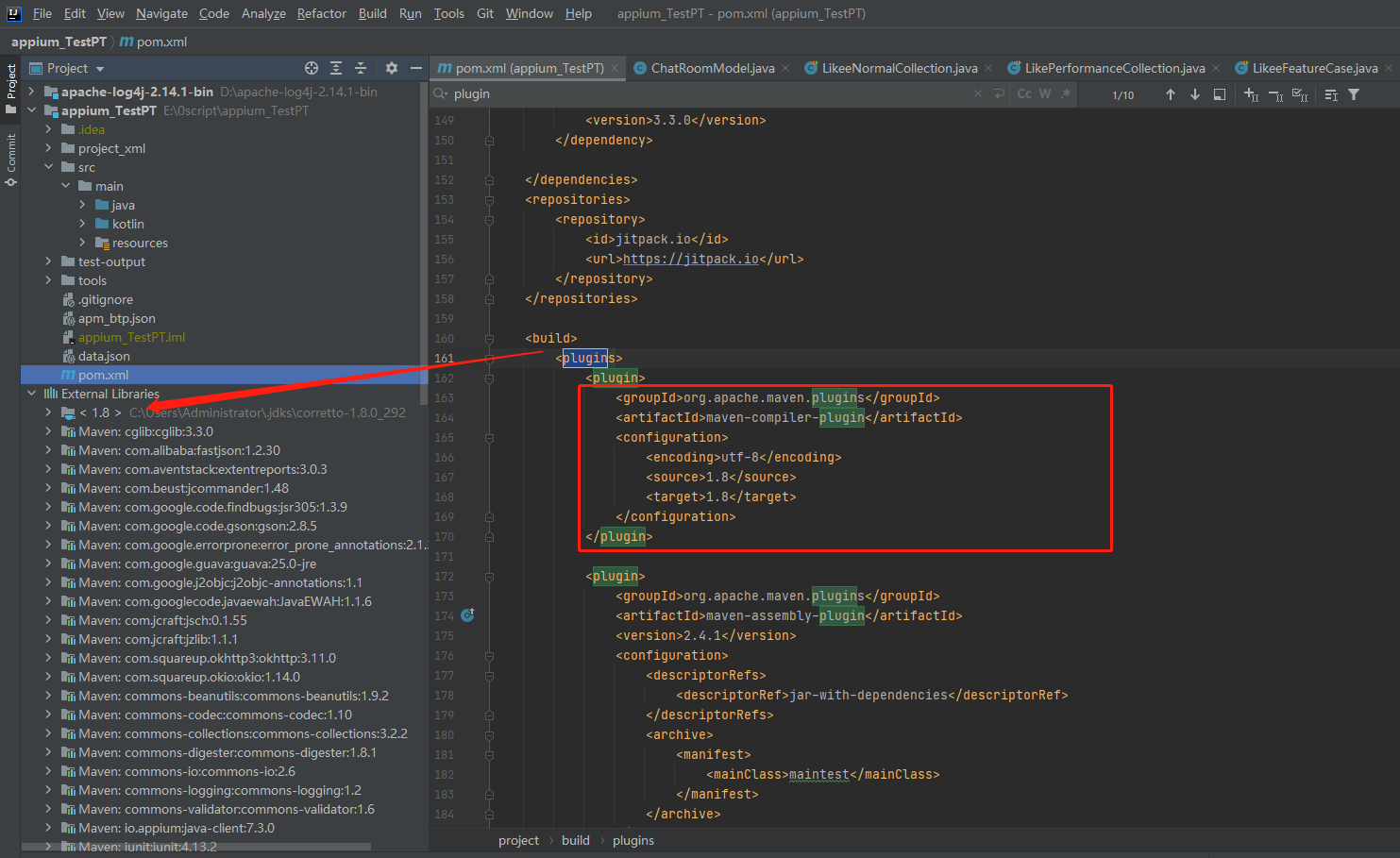Select pom.xml in the project tree
The image size is (1400, 858).
click(224, 375)
